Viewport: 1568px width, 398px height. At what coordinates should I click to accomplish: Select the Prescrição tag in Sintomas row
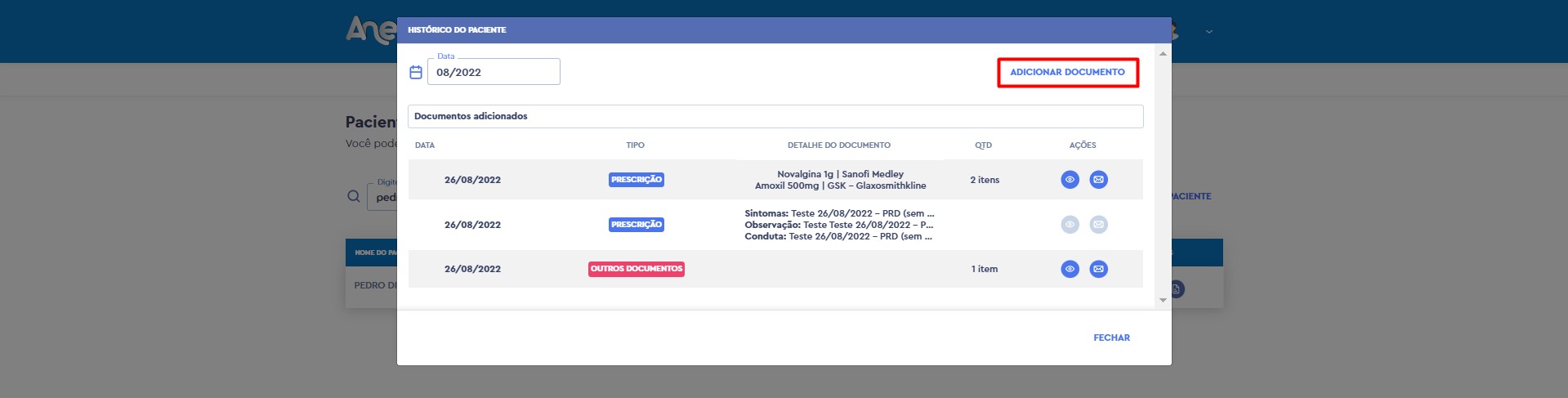(x=637, y=225)
